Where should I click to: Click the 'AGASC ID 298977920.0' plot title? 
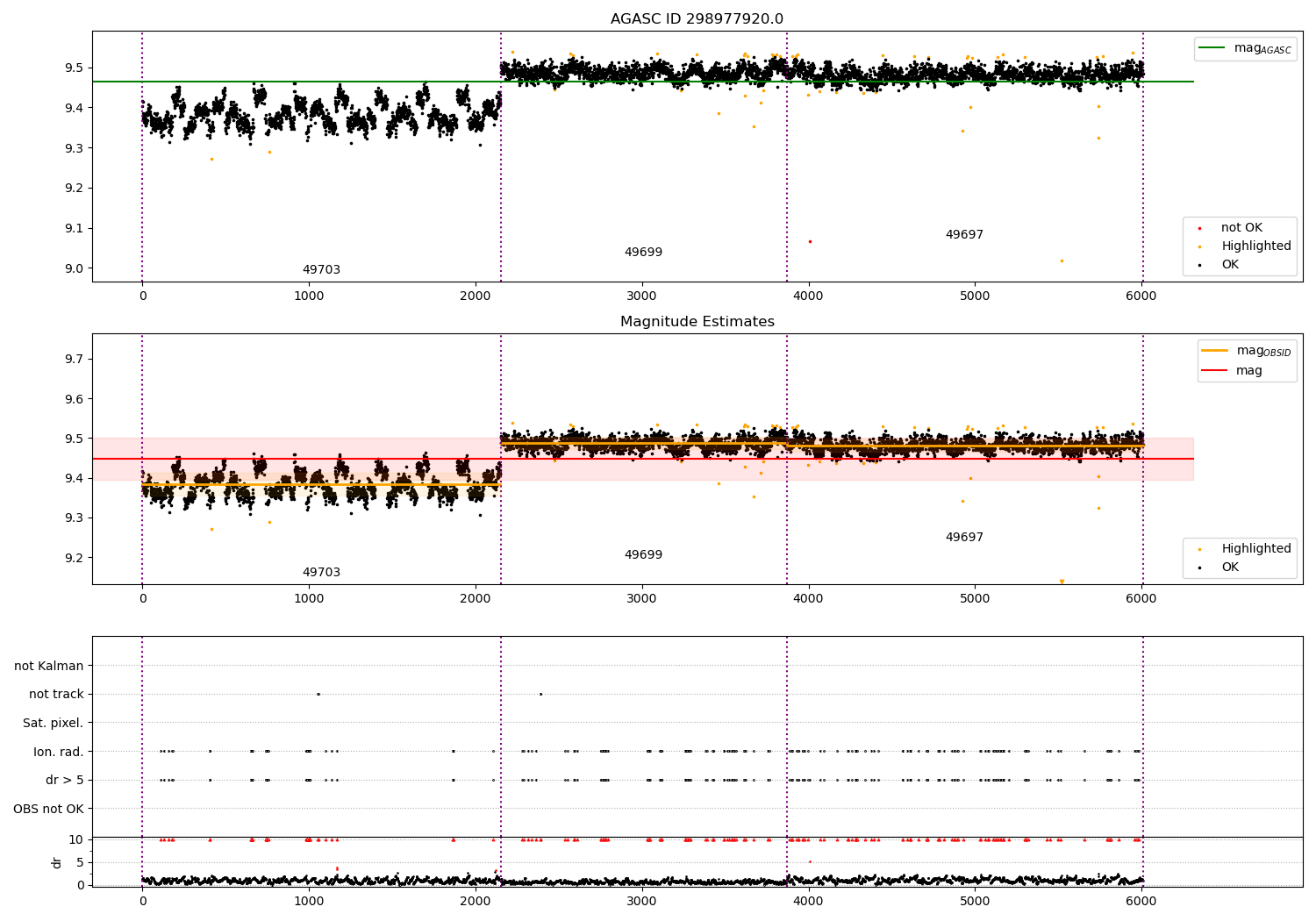click(697, 19)
